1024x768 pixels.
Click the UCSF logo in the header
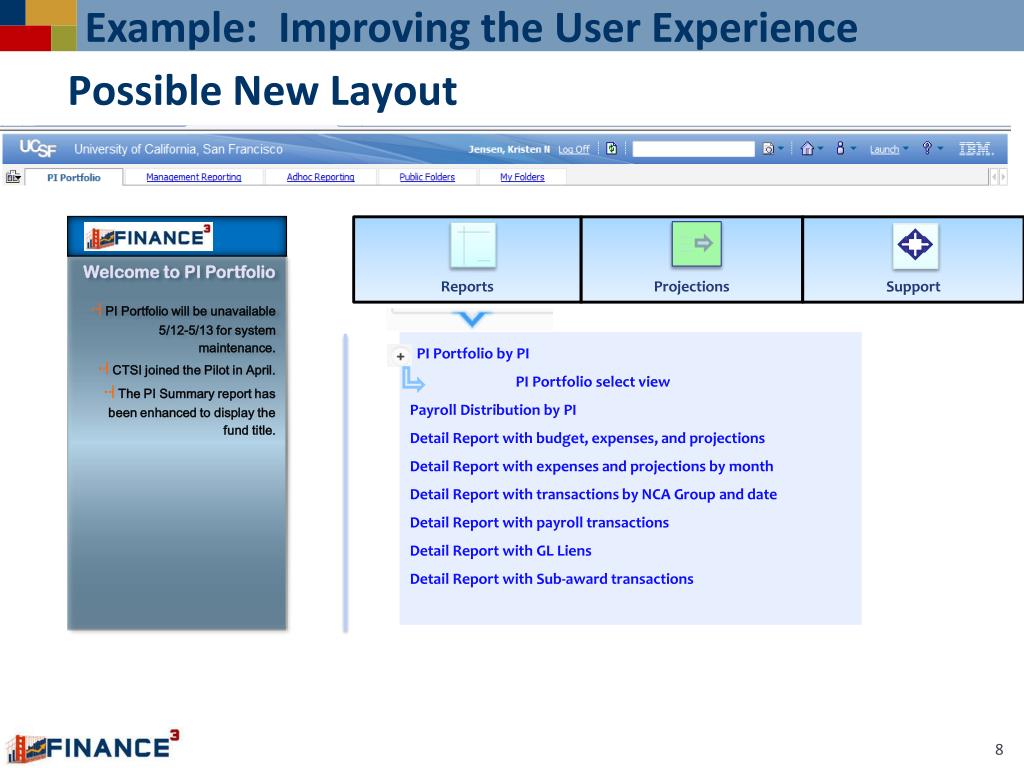pos(38,148)
